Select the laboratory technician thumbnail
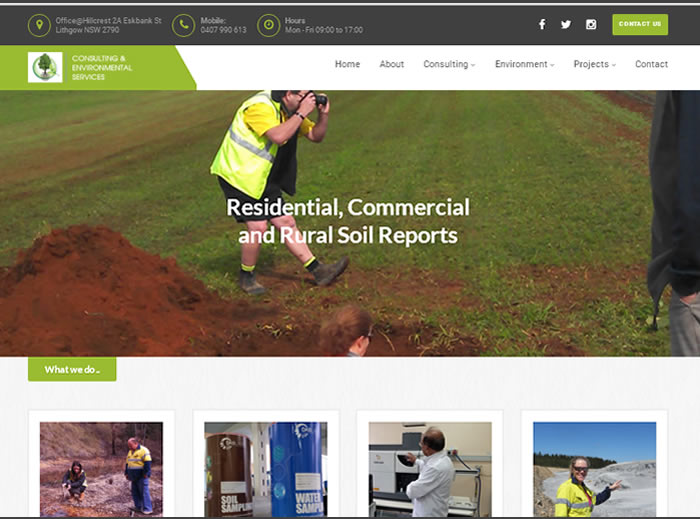This screenshot has height=519, width=700. point(430,468)
